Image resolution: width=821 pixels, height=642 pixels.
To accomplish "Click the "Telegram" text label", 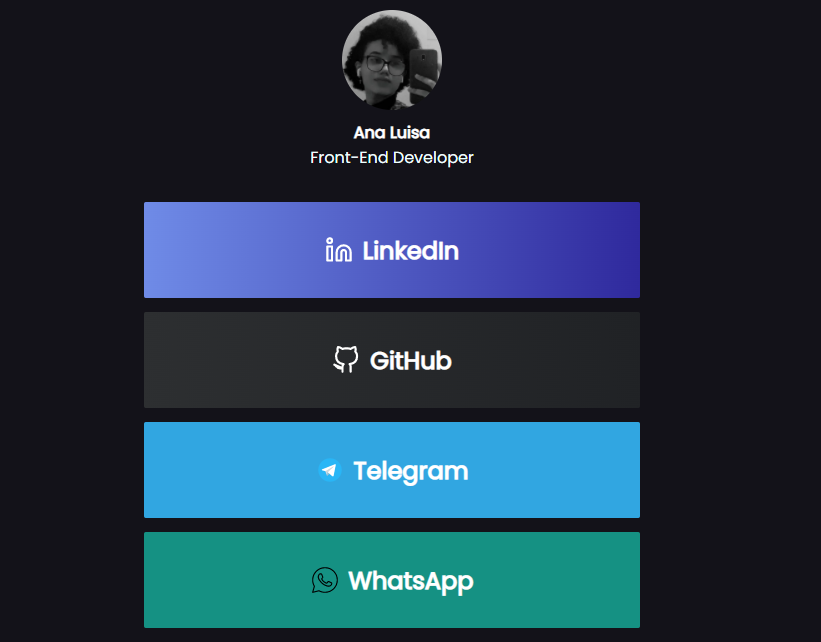I will [410, 471].
